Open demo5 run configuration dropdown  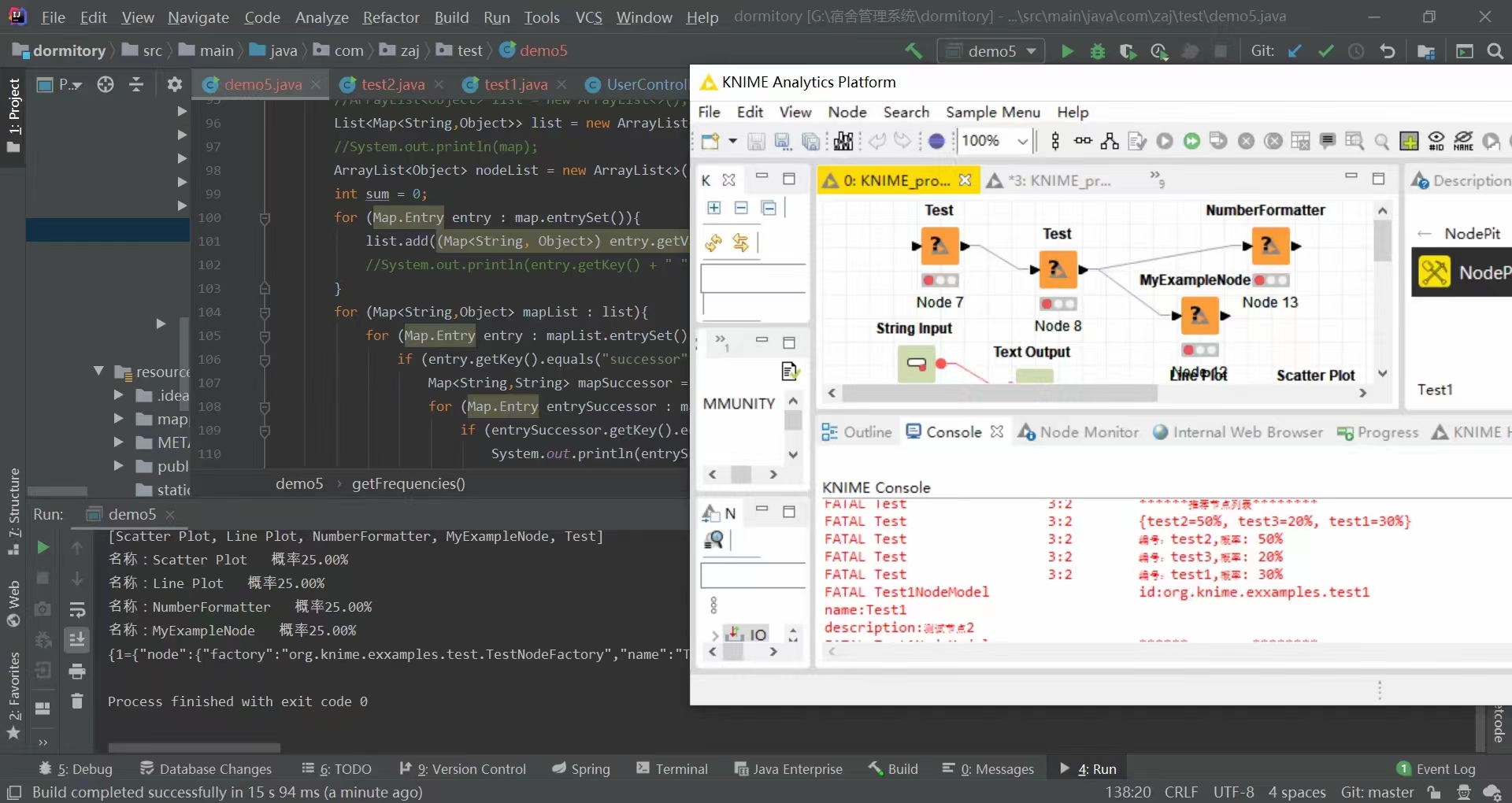(991, 51)
